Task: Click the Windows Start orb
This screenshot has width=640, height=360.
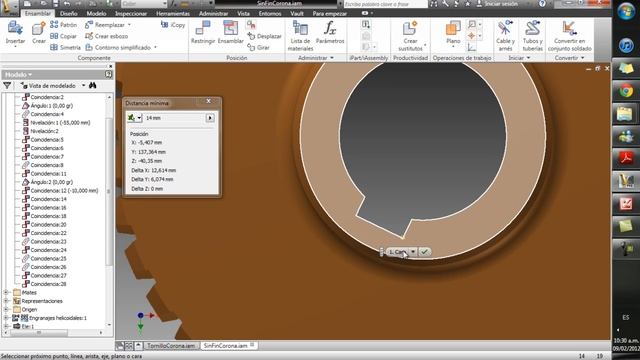Action: 626,11
